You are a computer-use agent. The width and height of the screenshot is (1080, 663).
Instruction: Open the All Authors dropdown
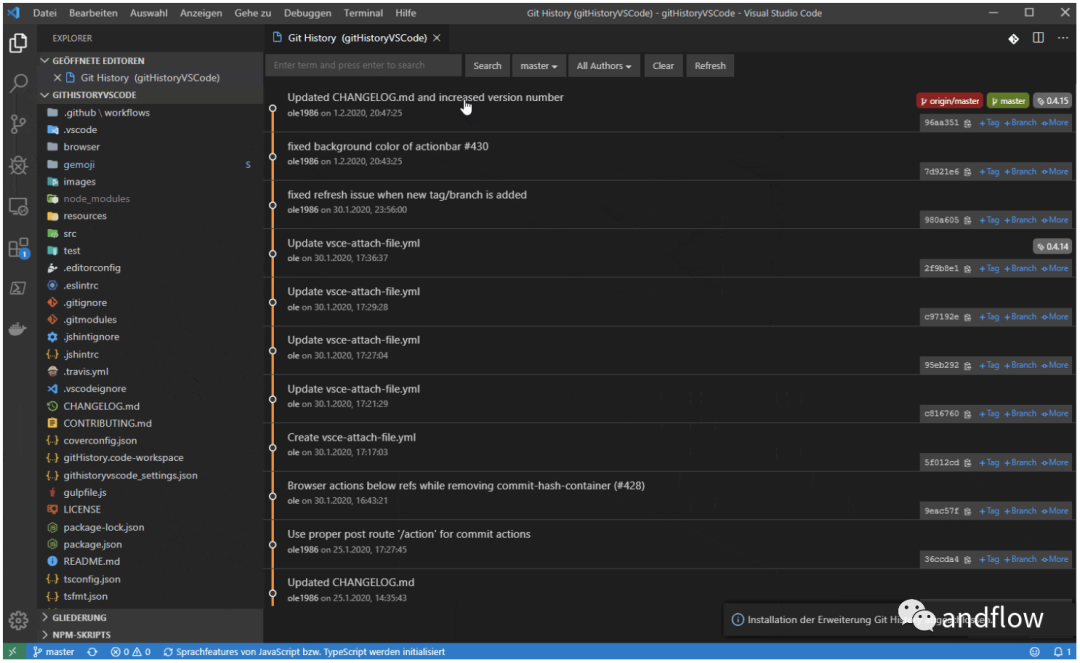[x=604, y=65]
